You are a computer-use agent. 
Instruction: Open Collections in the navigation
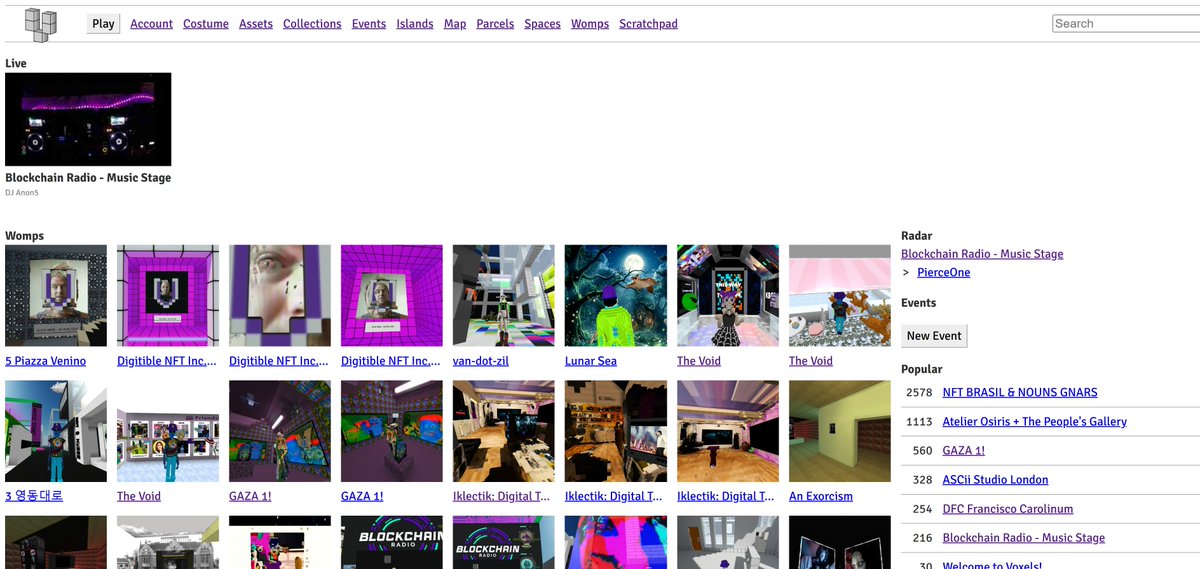point(312,24)
